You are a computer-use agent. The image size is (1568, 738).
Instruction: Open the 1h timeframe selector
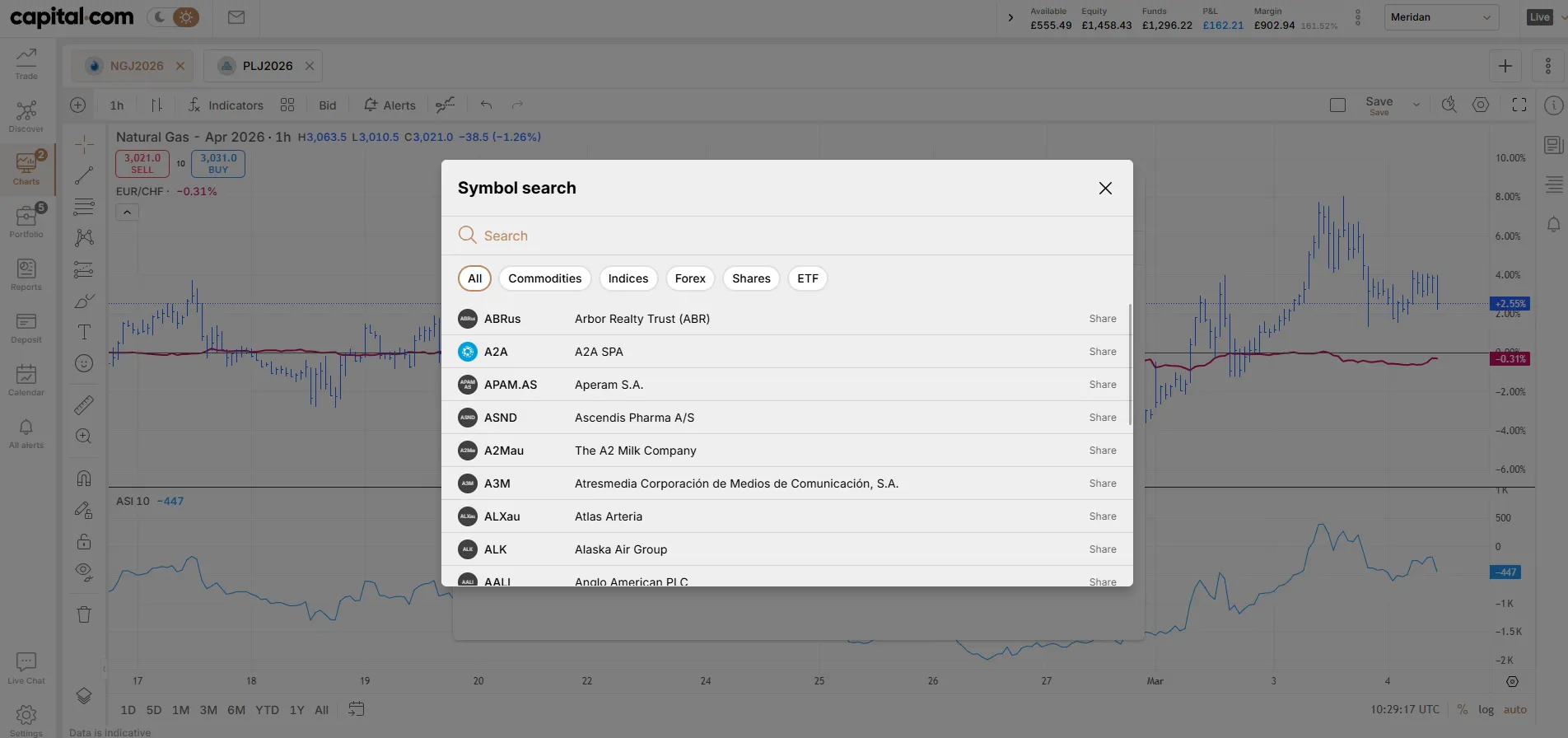117,105
